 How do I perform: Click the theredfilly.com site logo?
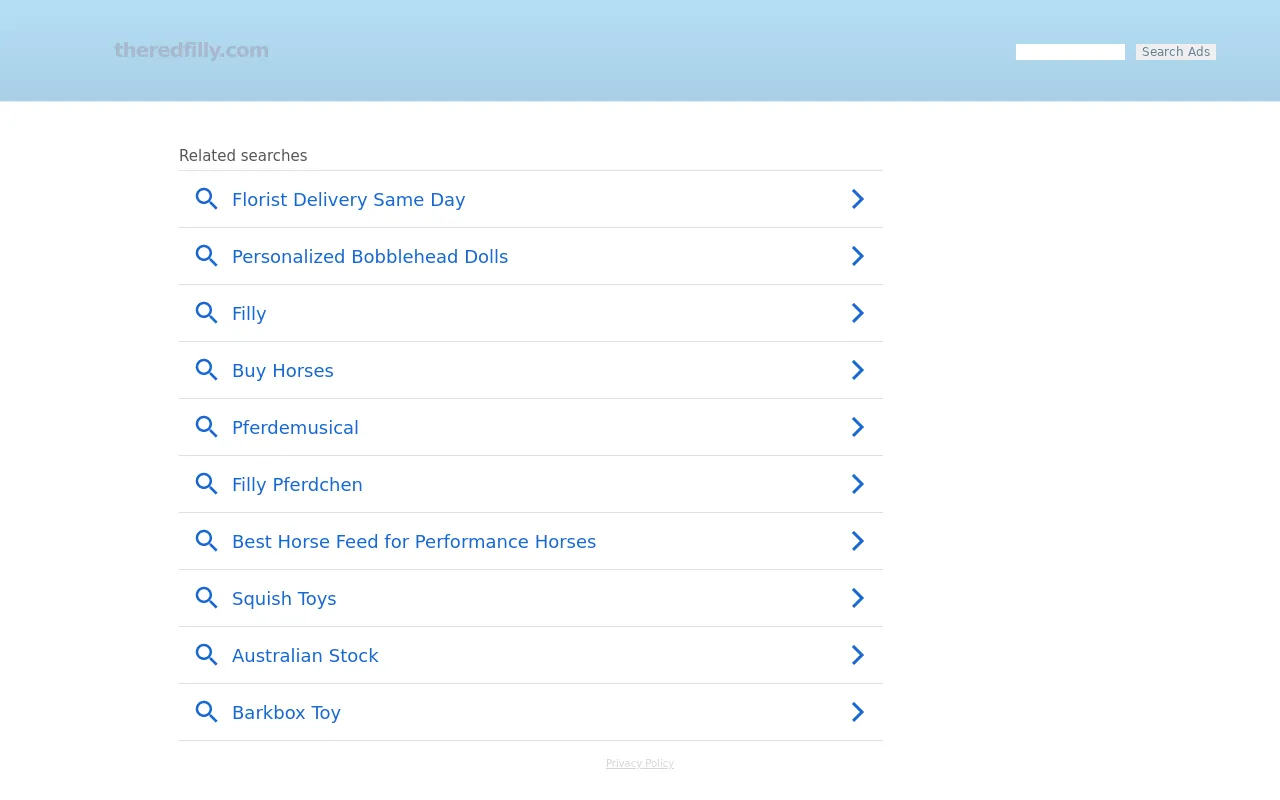click(x=191, y=50)
